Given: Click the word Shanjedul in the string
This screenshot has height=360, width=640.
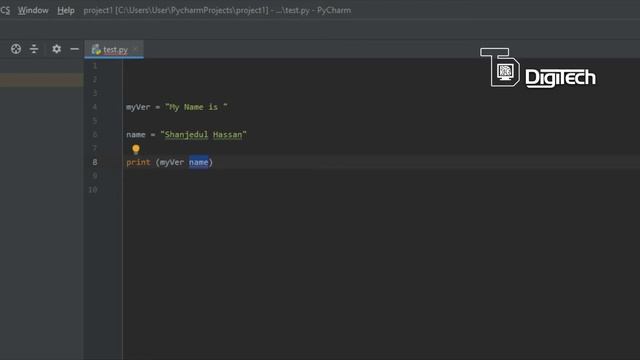Looking at the screenshot, I should (x=186, y=134).
